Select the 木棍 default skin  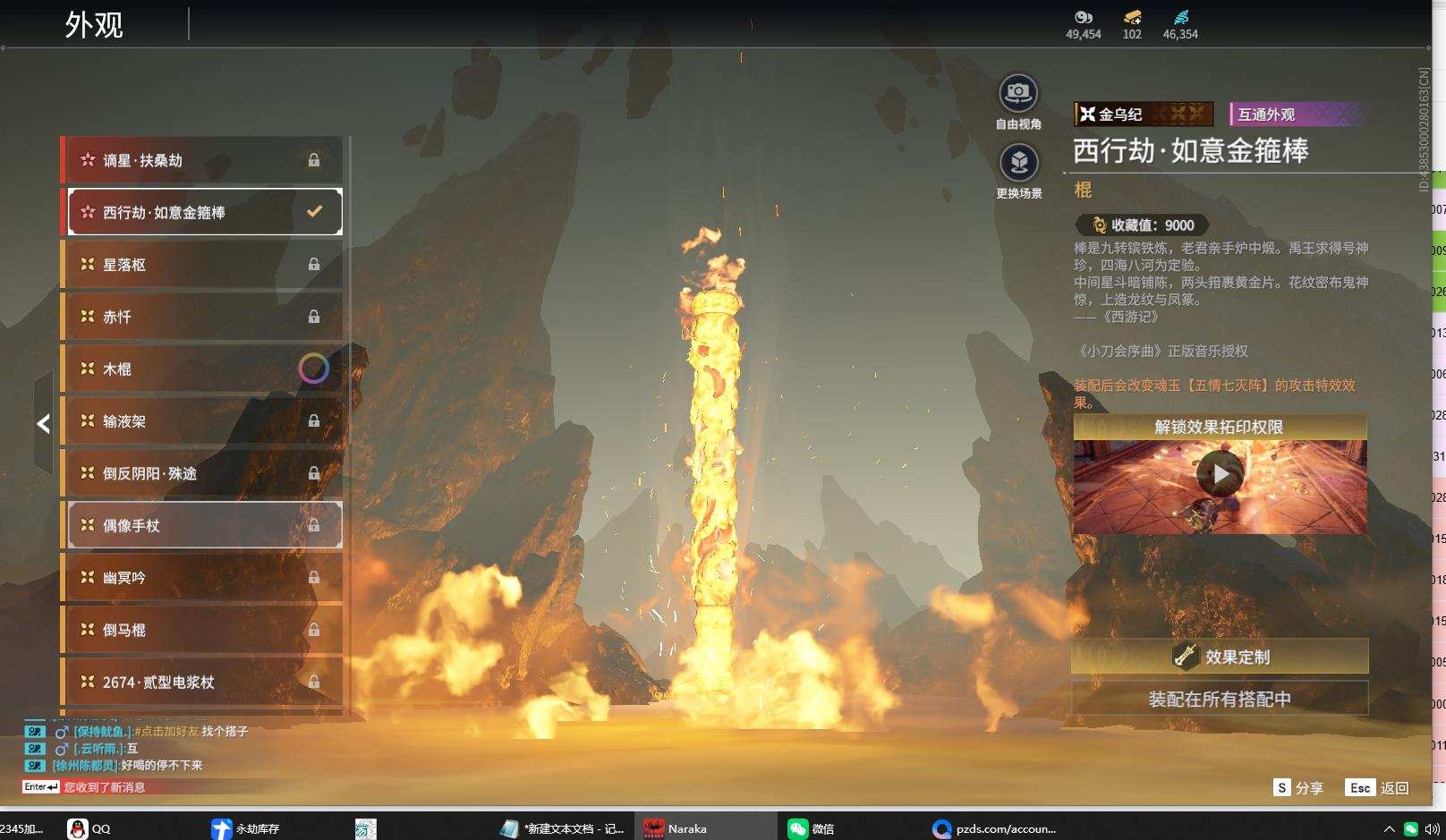click(201, 369)
